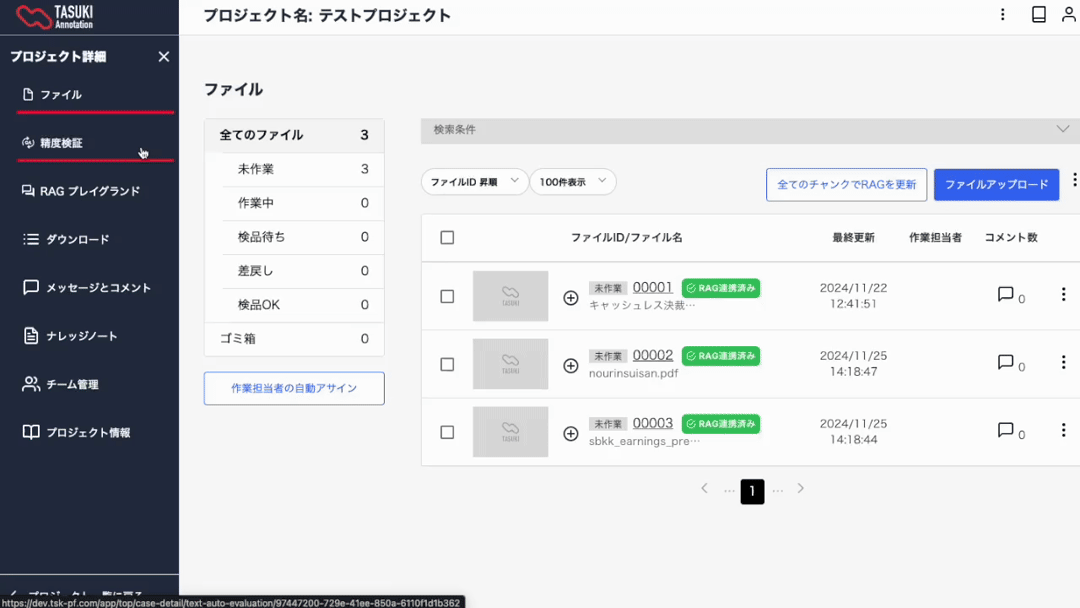This screenshot has width=1080, height=608.
Task: Click file name nourinsuisan.pdf
Action: [x=633, y=373]
